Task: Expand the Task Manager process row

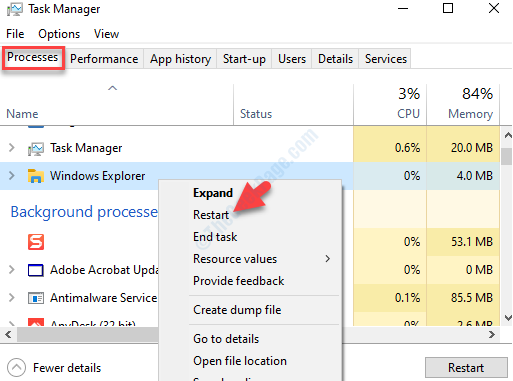Action: tap(12, 147)
